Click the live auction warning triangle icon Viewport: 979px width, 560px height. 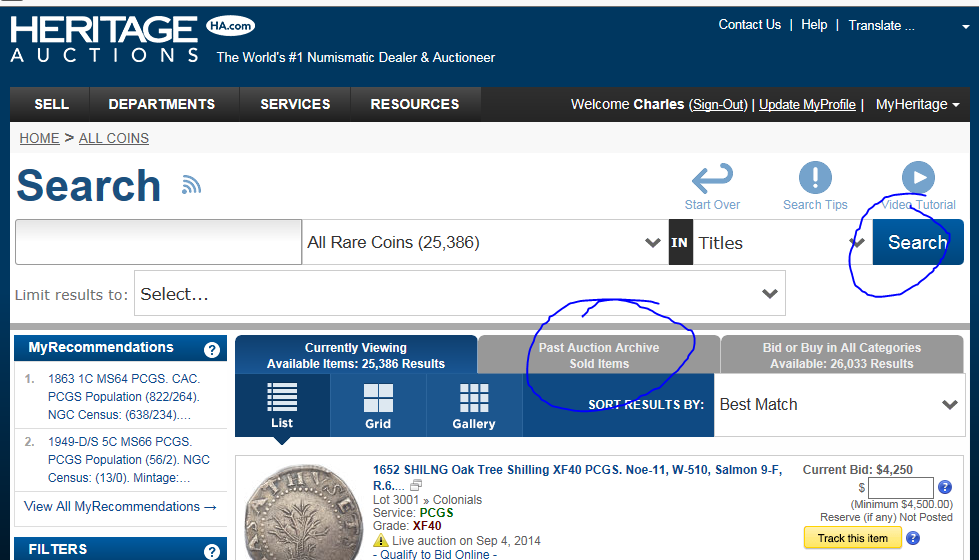point(380,541)
